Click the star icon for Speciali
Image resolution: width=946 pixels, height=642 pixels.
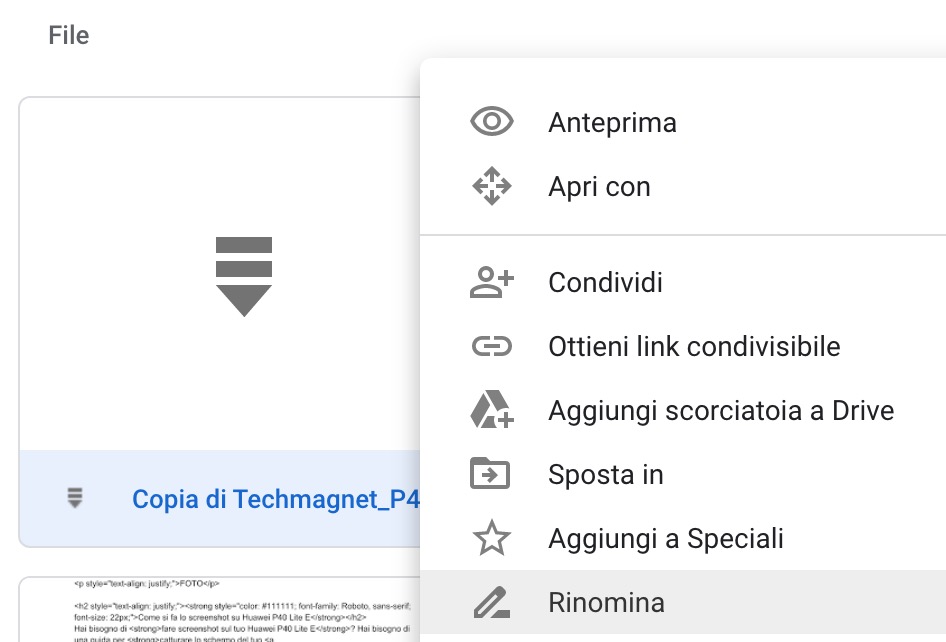[491, 539]
